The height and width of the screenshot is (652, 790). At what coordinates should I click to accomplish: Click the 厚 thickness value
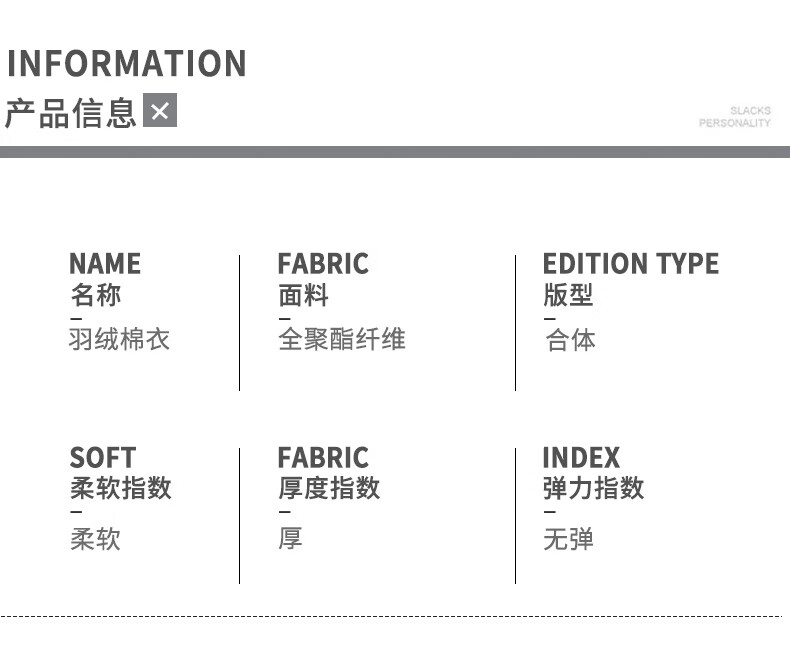[290, 539]
